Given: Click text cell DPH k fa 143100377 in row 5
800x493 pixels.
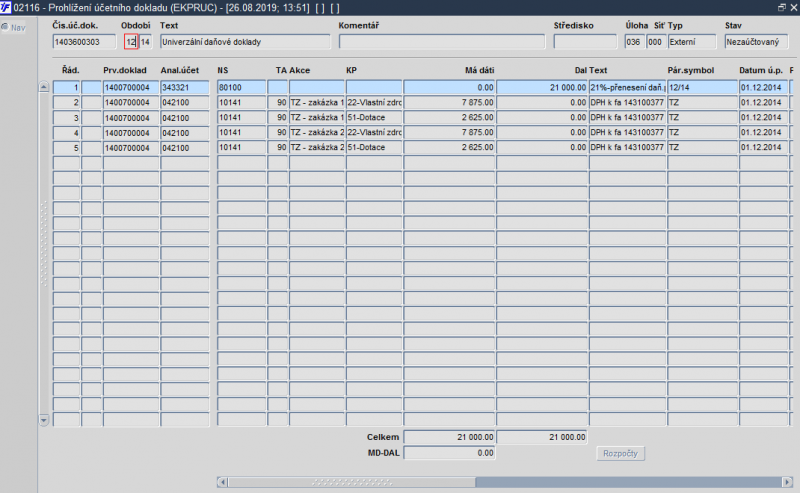Looking at the screenshot, I should point(628,147).
